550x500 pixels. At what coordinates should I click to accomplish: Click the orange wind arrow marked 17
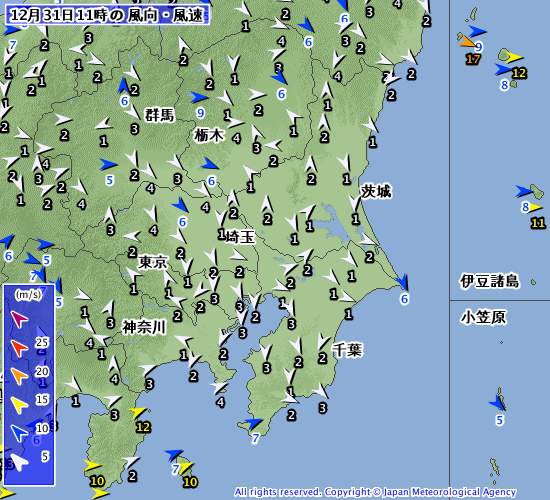coord(468,42)
